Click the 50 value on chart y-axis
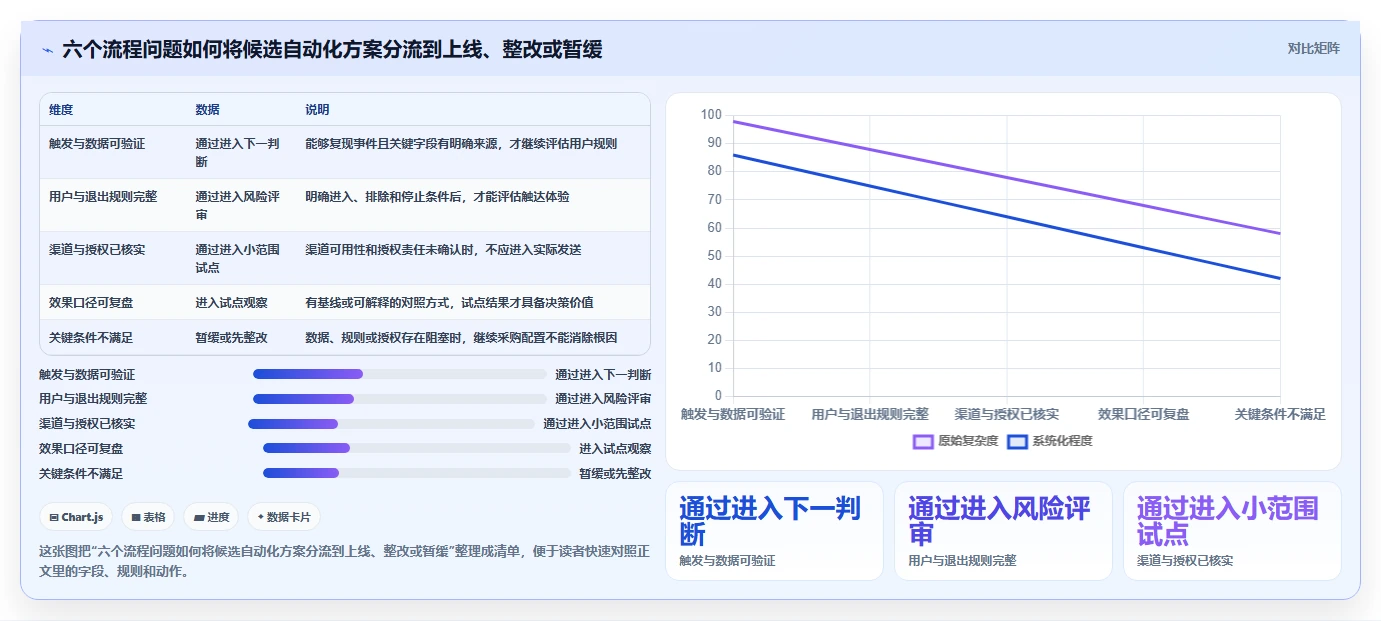The height and width of the screenshot is (621, 1381). [714, 256]
